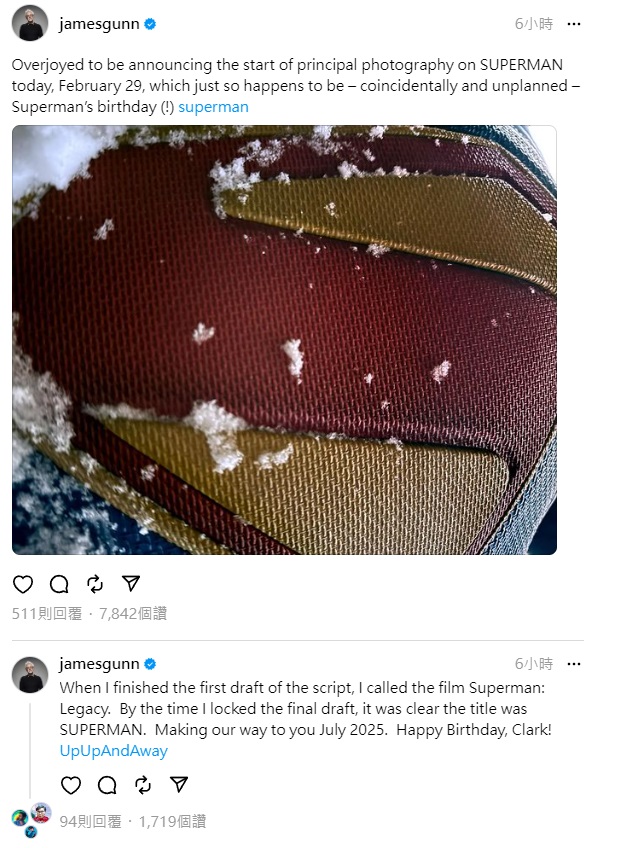Repost the principal photography announcement
Screen dimensions: 627x848
click(x=95, y=584)
